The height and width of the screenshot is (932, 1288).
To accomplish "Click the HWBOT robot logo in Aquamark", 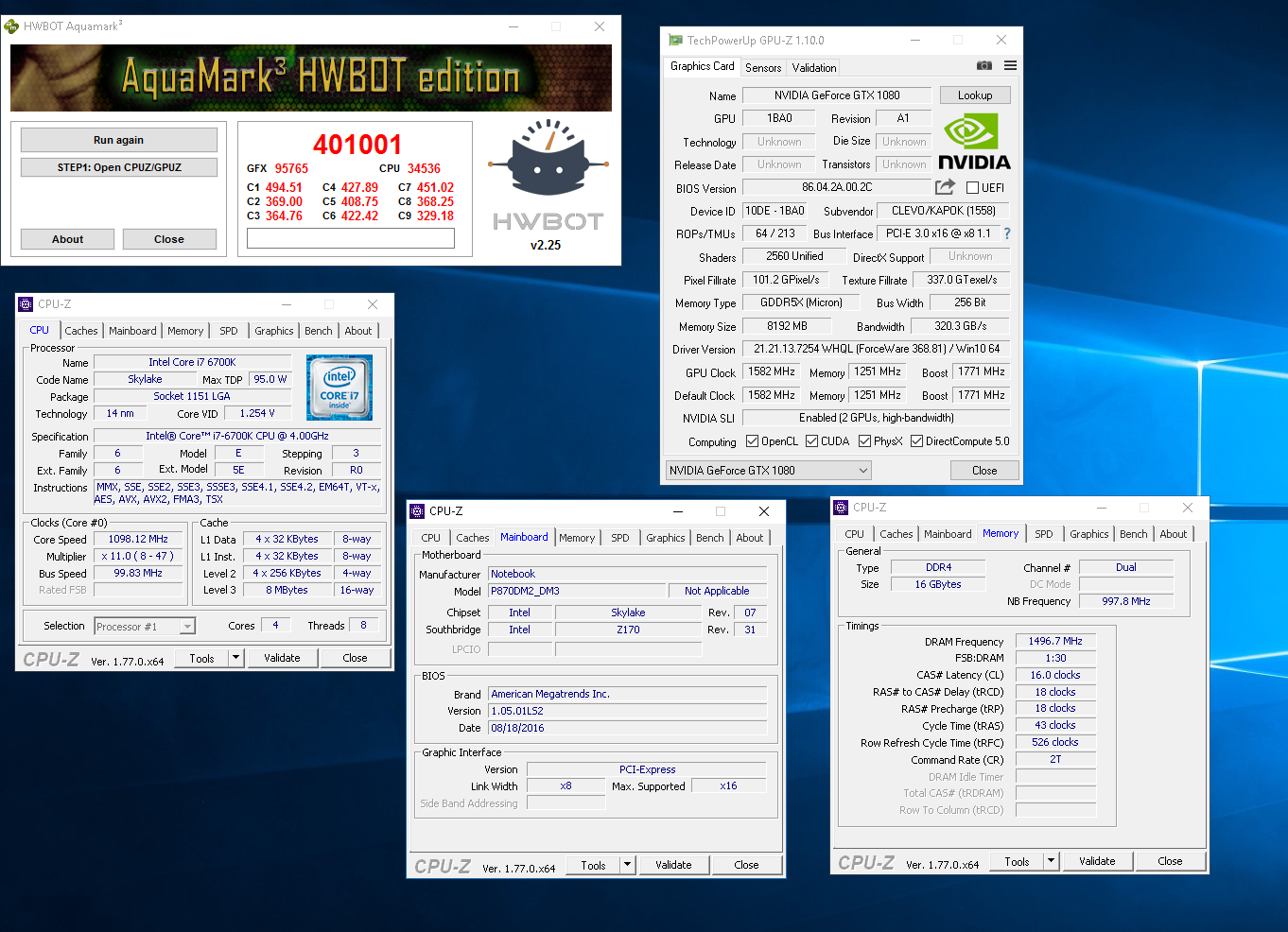I will point(548,159).
